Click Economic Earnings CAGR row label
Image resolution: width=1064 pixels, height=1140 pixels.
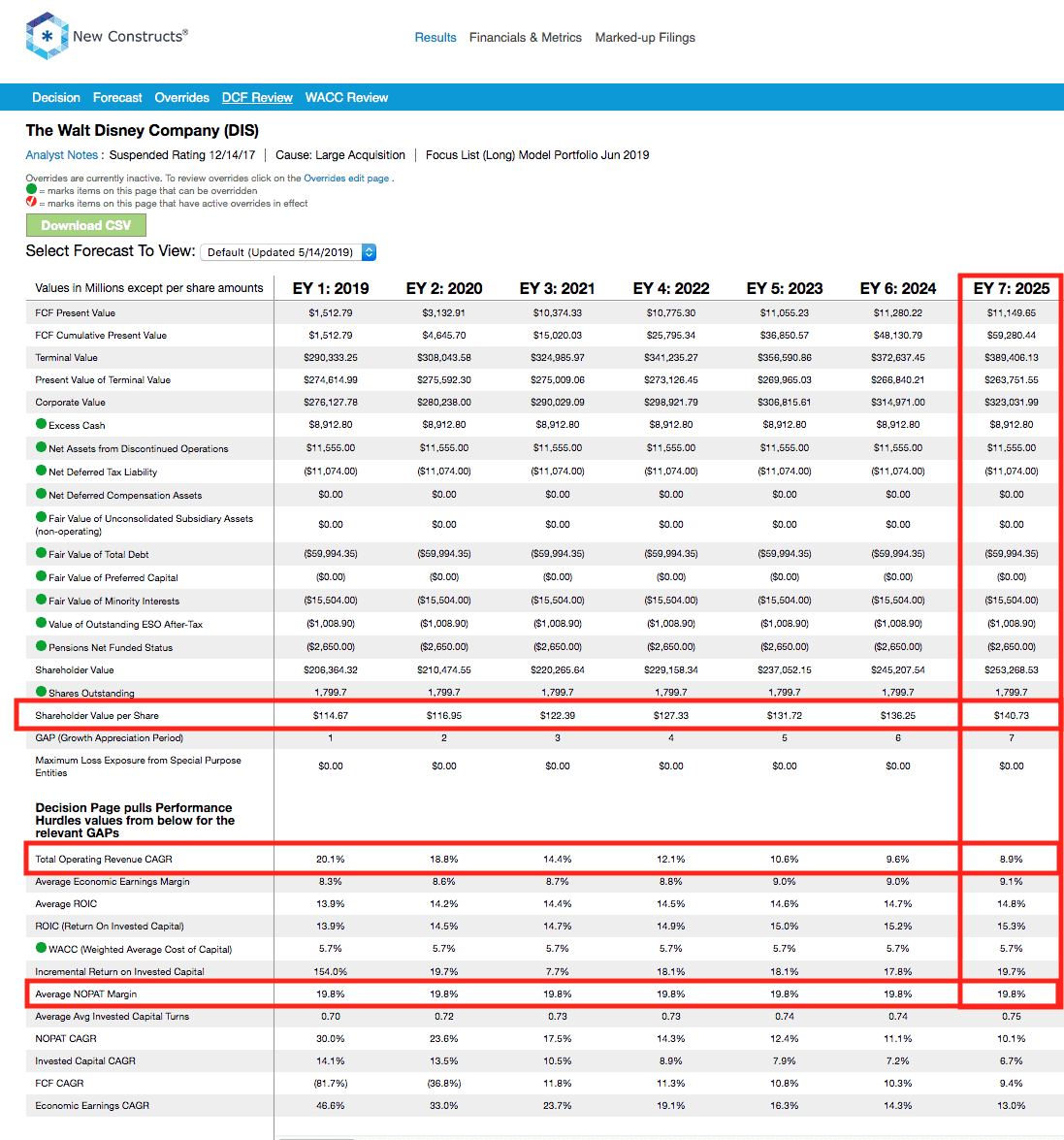91,1105
